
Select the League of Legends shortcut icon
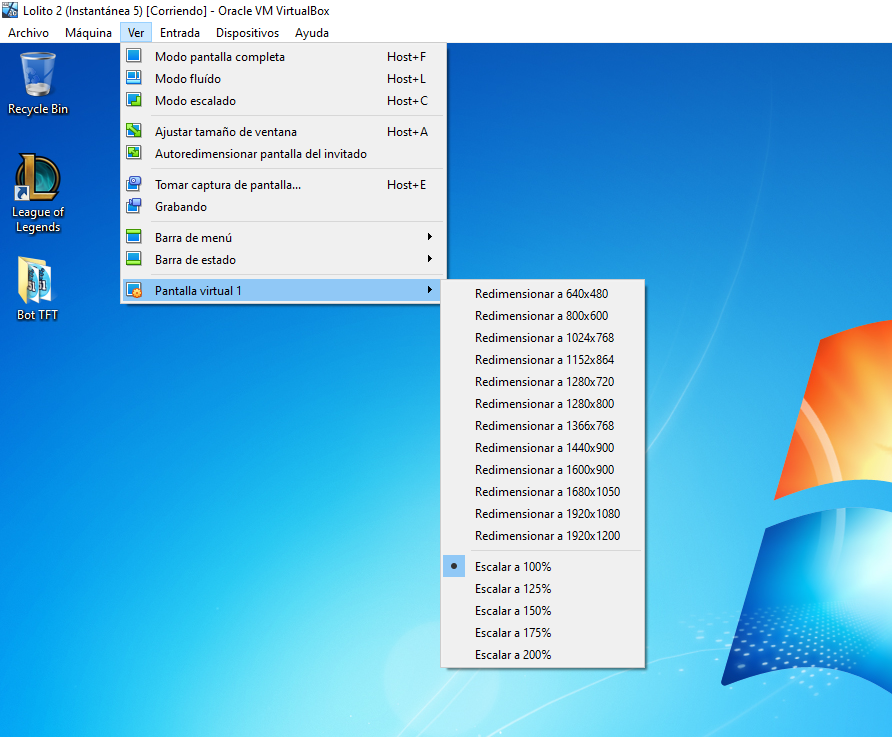pos(38,180)
